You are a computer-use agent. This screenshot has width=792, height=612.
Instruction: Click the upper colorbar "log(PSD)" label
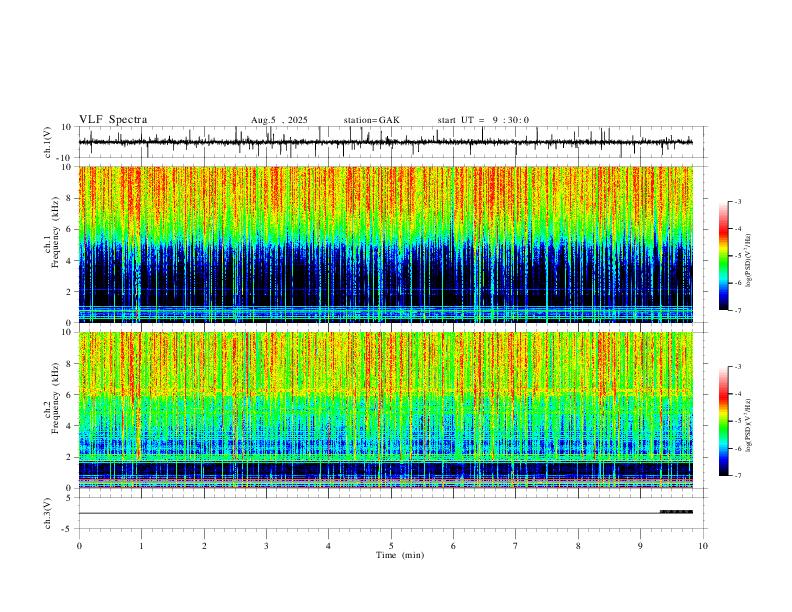pos(749,261)
